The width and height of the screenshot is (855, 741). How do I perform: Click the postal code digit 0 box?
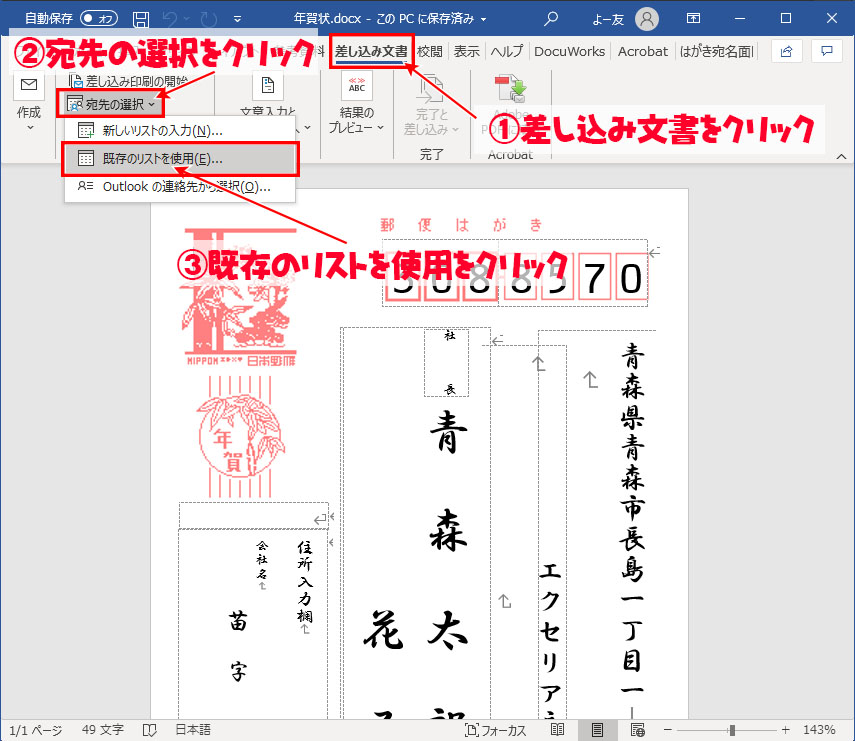tap(631, 276)
